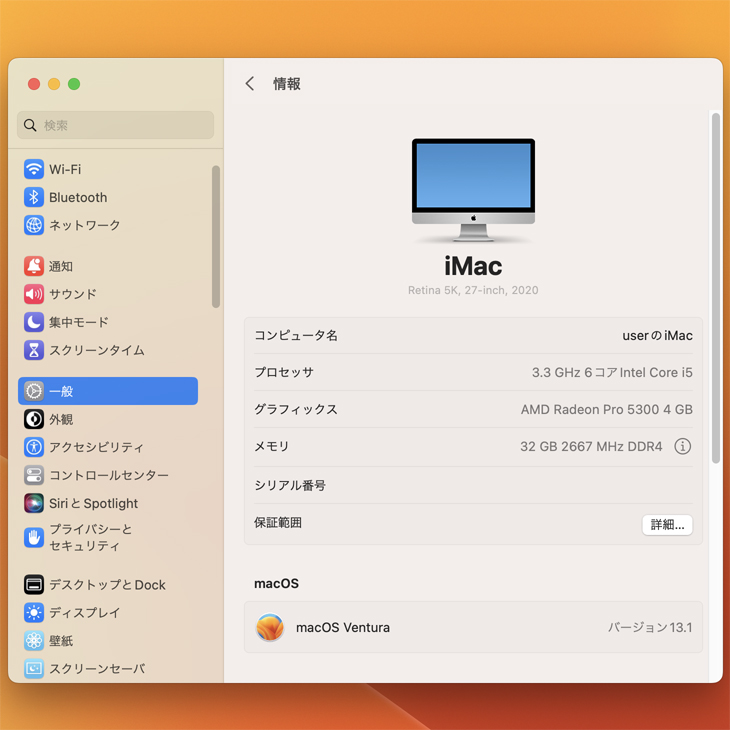Screen dimensions: 730x730
Task: Open Wi-Fi settings in sidebar
Action: point(65,170)
